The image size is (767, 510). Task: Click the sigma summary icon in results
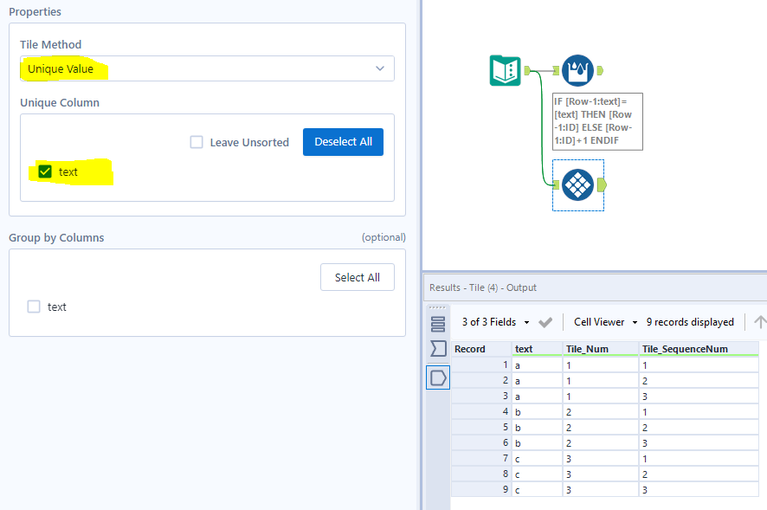(438, 349)
